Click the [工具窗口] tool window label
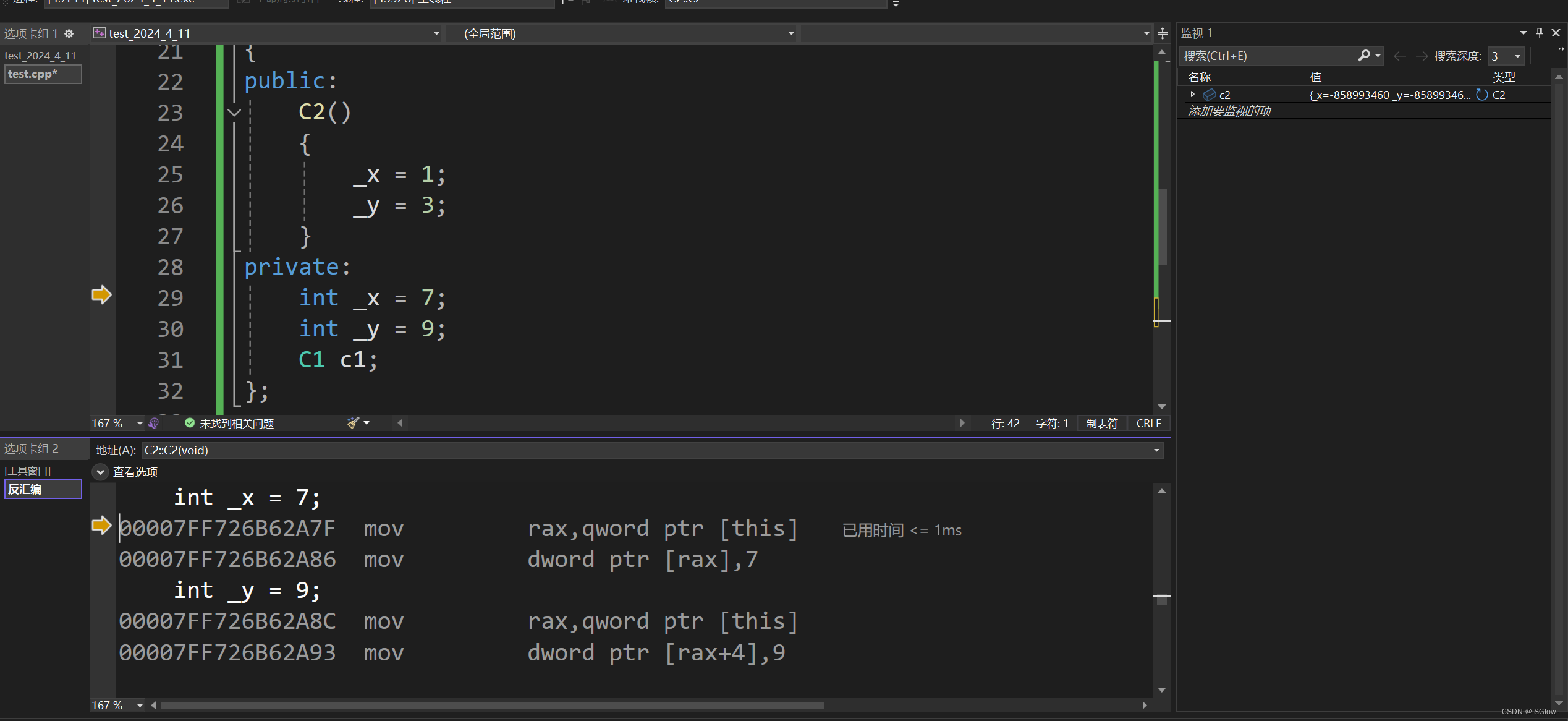 click(28, 471)
